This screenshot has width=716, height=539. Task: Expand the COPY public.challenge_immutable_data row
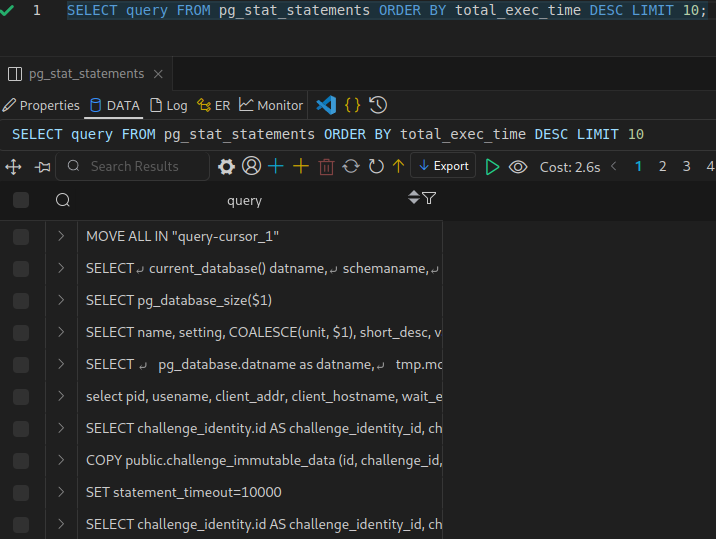click(61, 460)
